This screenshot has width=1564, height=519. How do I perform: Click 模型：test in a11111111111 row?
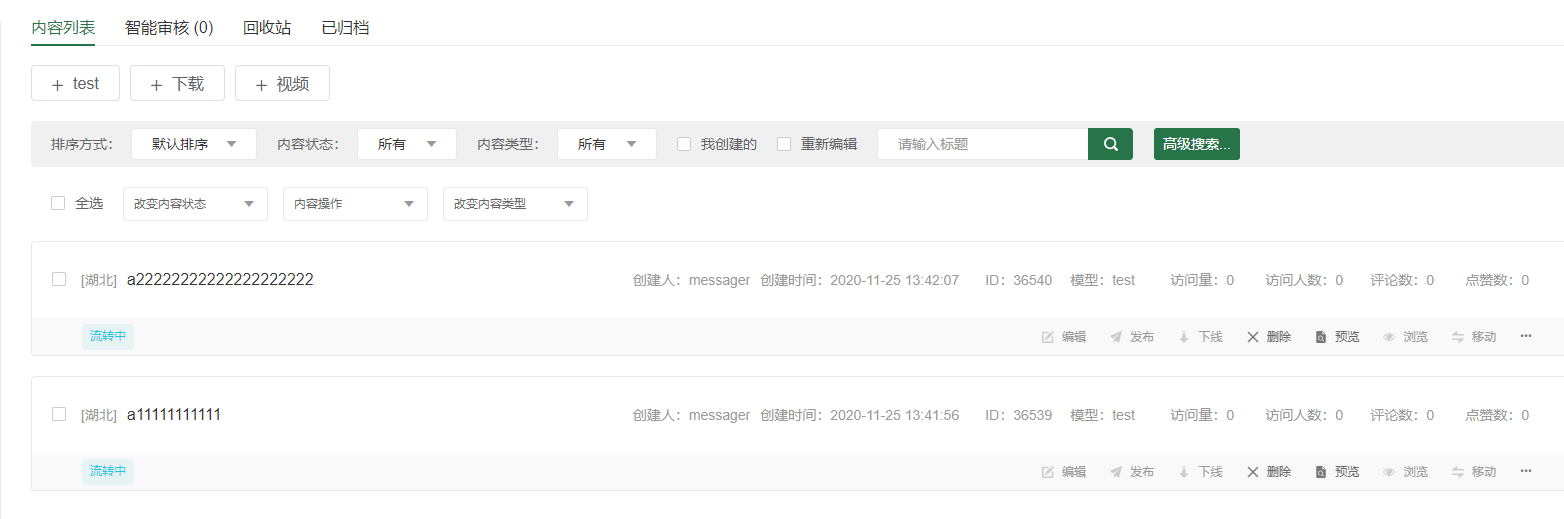(1102, 415)
